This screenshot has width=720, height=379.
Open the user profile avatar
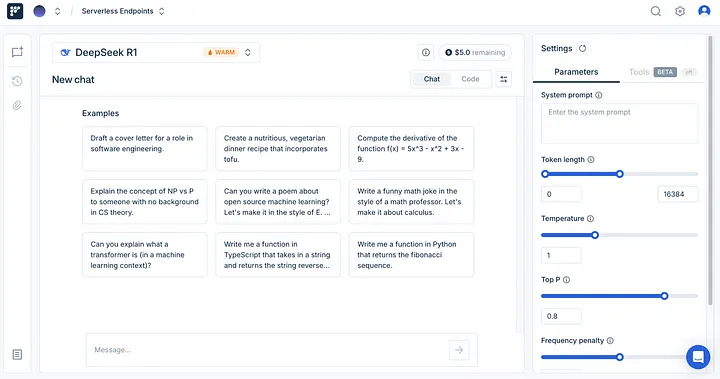point(704,11)
